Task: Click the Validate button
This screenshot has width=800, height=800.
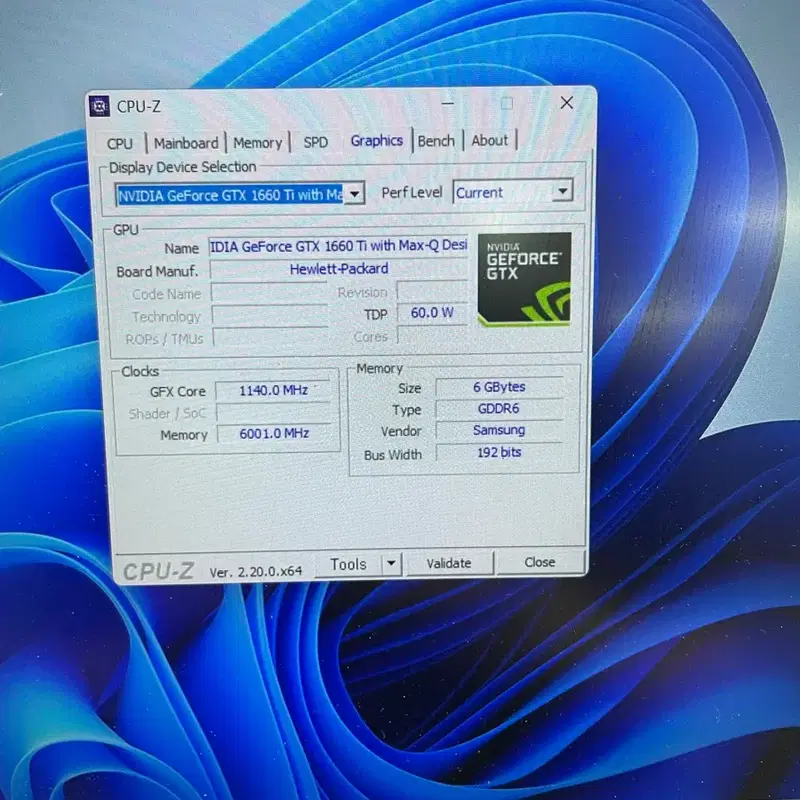Action: [449, 563]
